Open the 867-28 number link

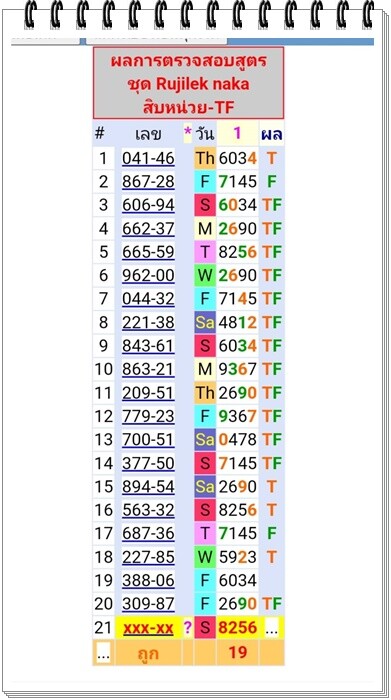(x=148, y=182)
